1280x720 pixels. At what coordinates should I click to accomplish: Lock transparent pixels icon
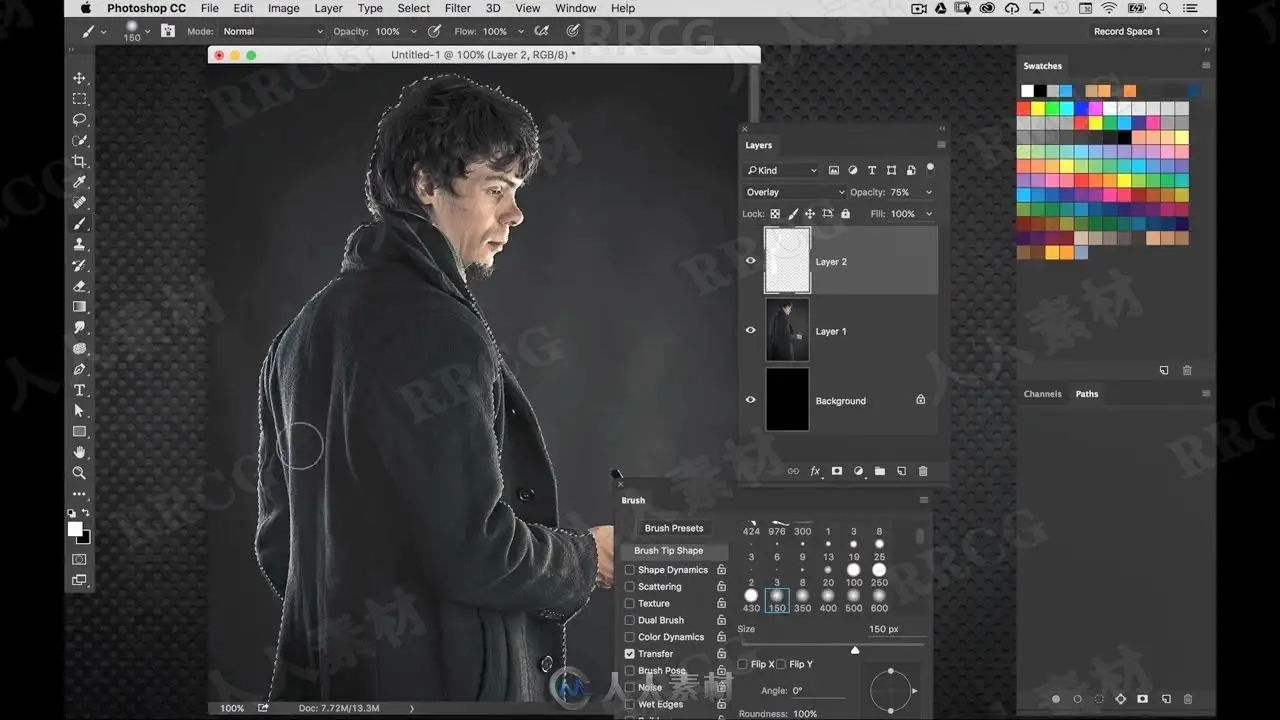[x=775, y=214]
